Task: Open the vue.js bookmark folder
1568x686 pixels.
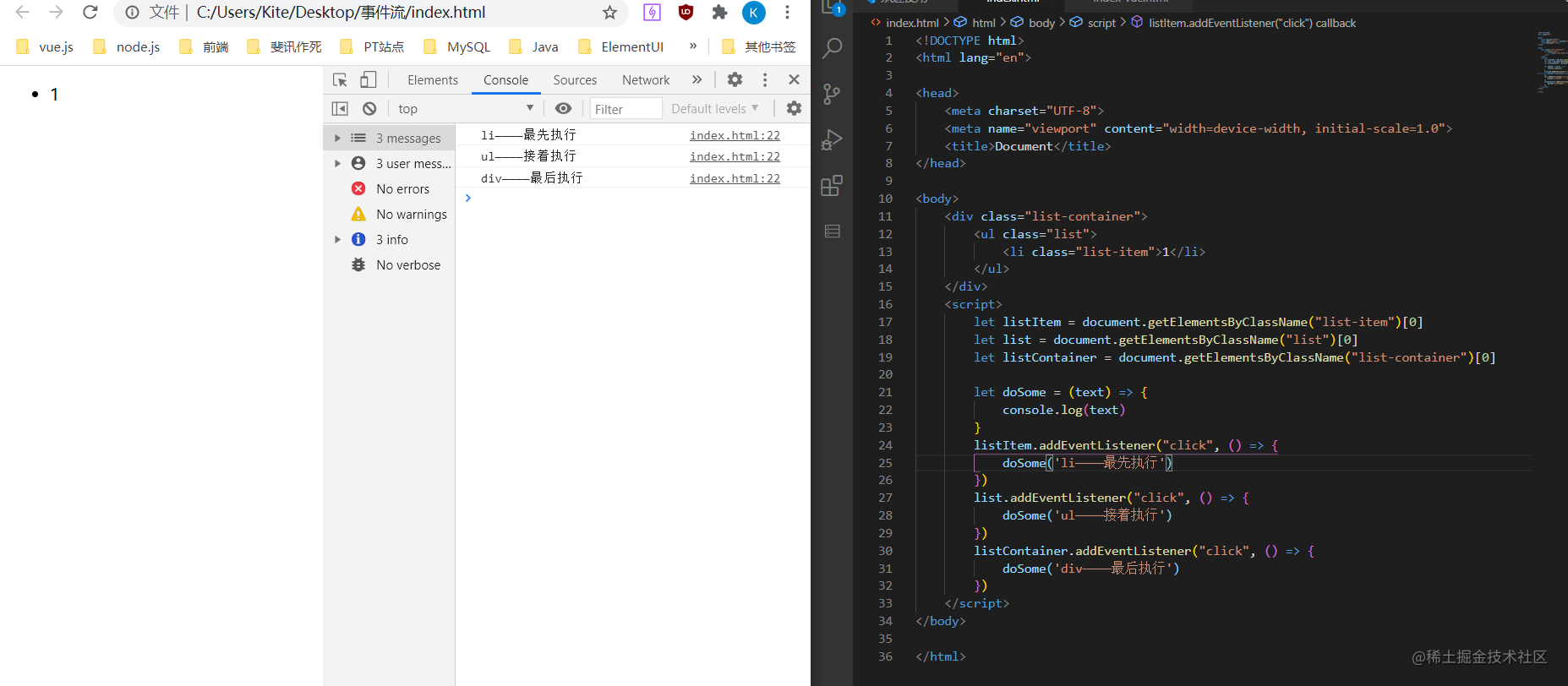Action: click(45, 46)
